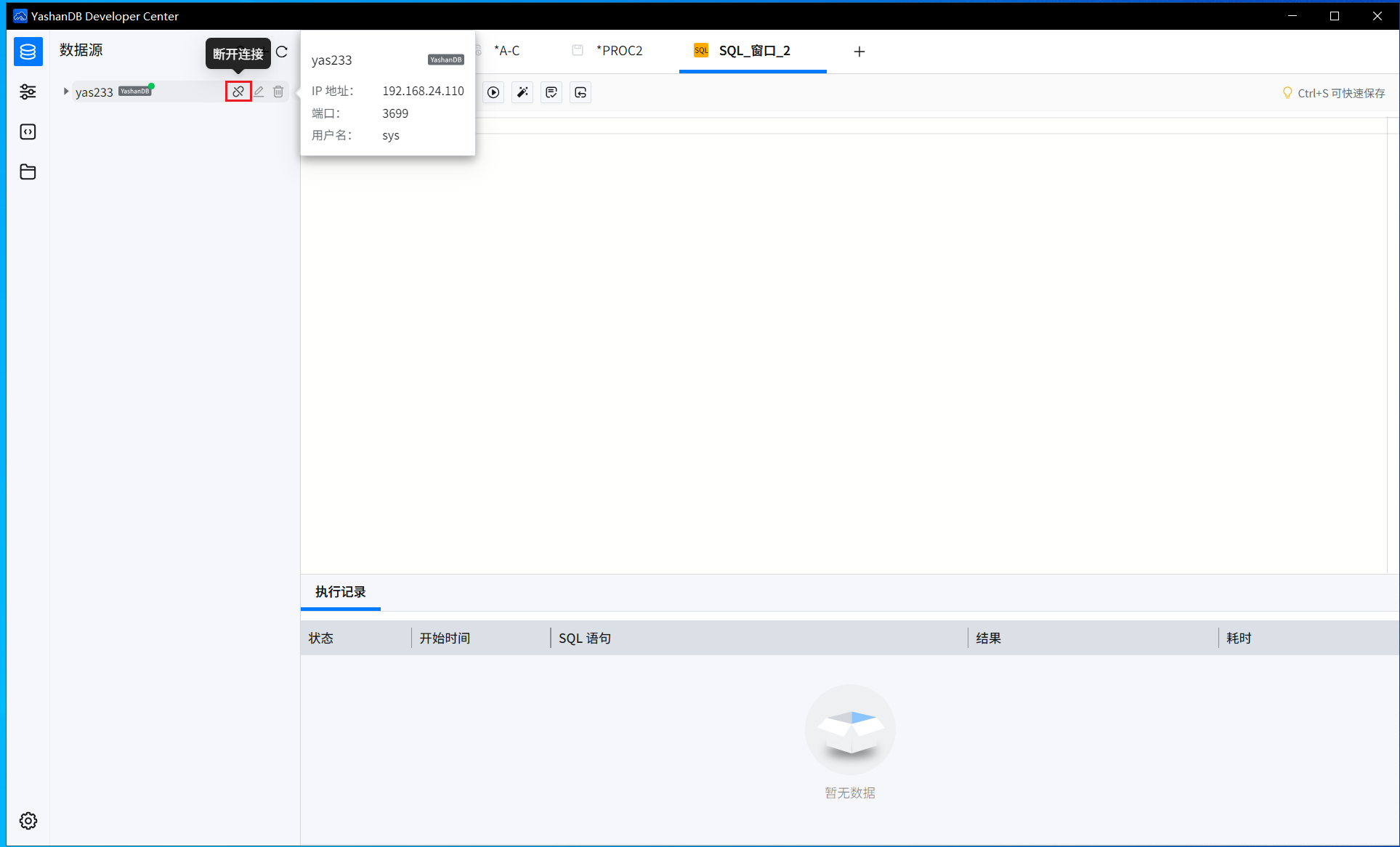Image resolution: width=1400 pixels, height=847 pixels.
Task: Open the database data source sidebar panel
Action: coord(28,52)
